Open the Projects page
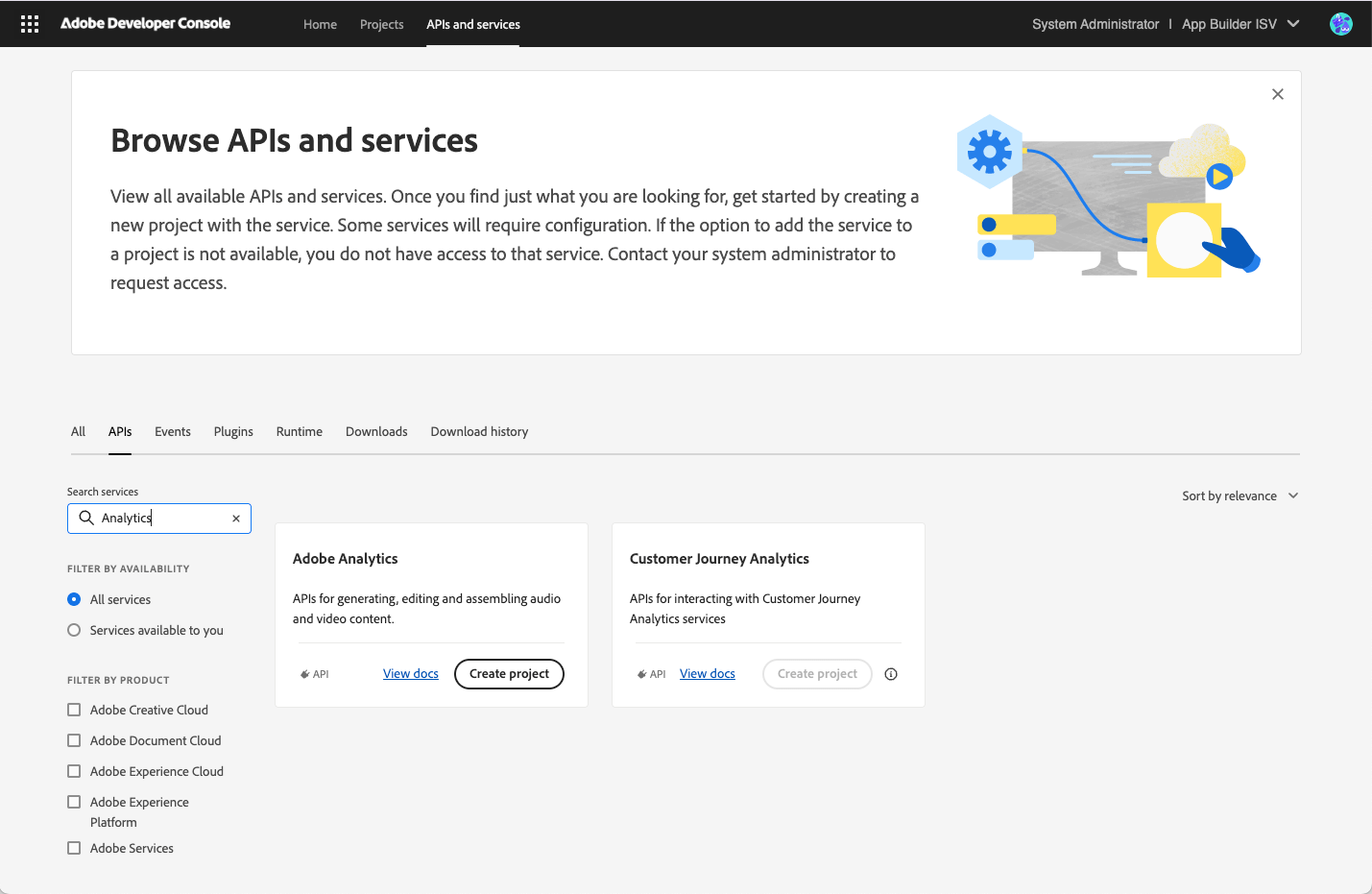Viewport: 1372px width, 894px height. click(x=381, y=24)
